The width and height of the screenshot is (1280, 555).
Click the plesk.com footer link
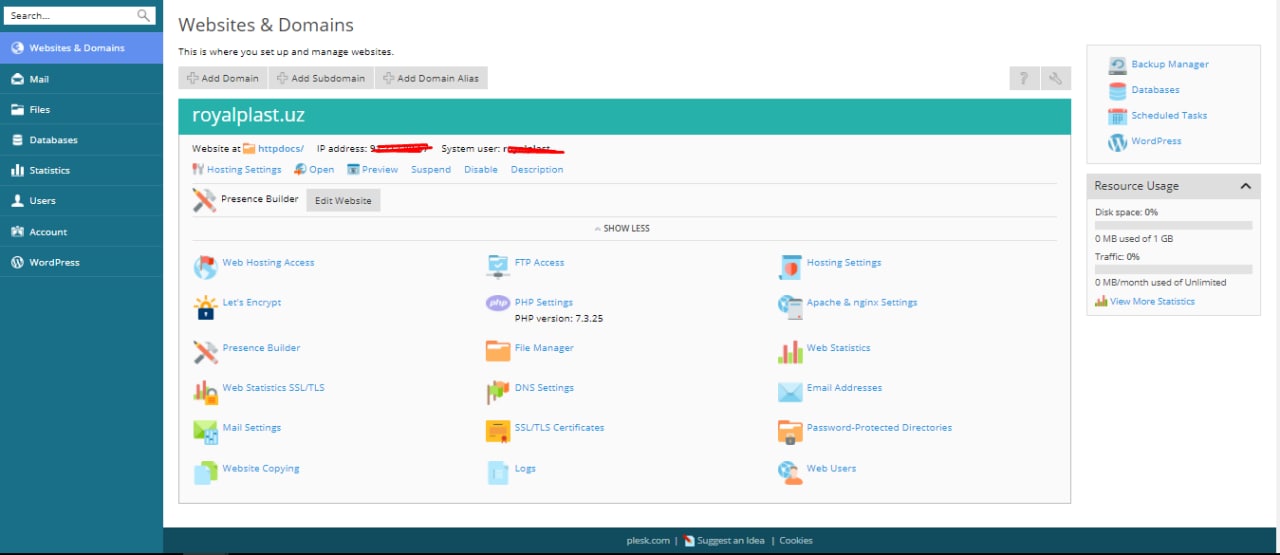coord(648,540)
